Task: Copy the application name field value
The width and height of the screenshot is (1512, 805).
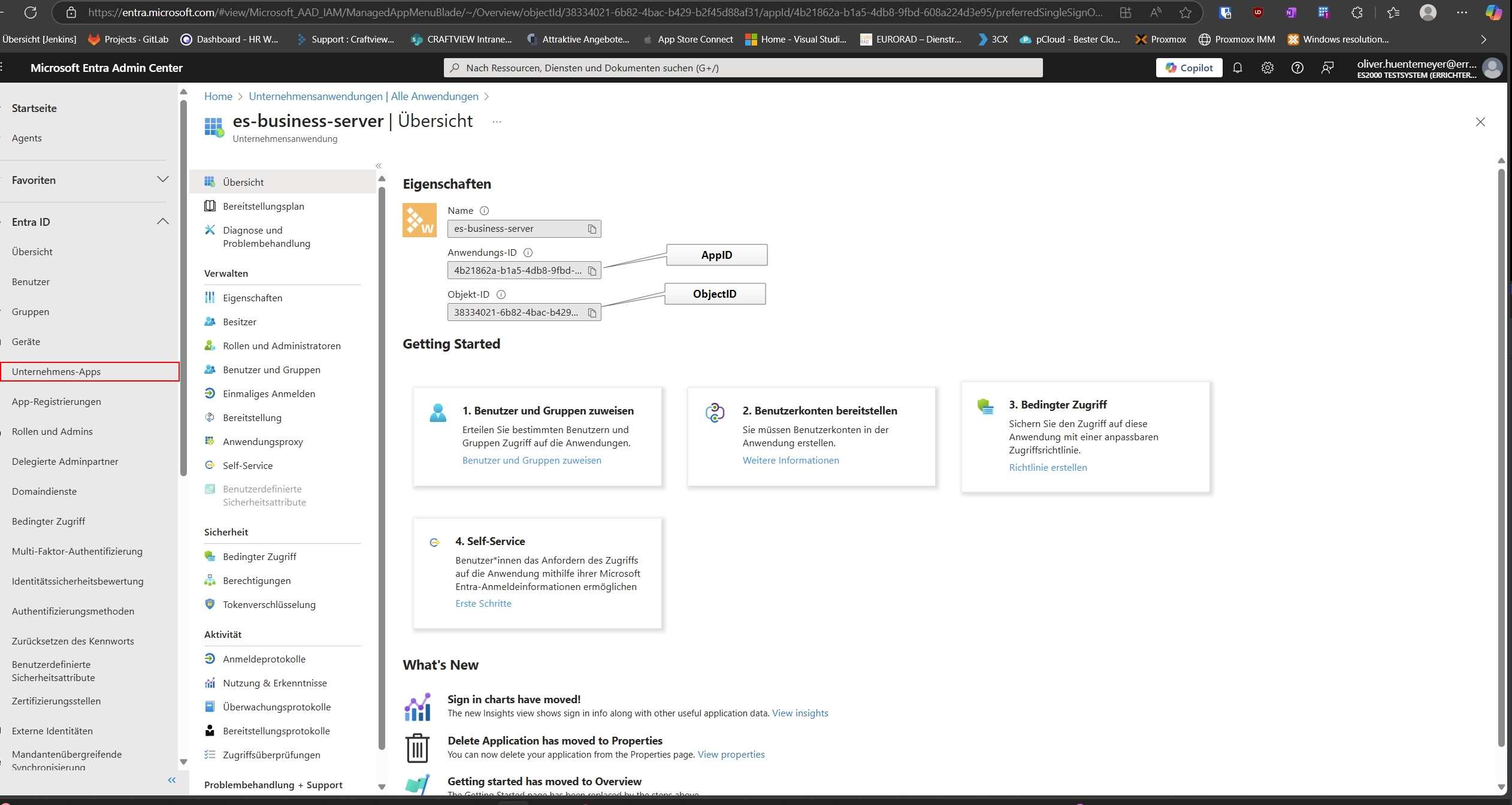Action: (x=592, y=229)
